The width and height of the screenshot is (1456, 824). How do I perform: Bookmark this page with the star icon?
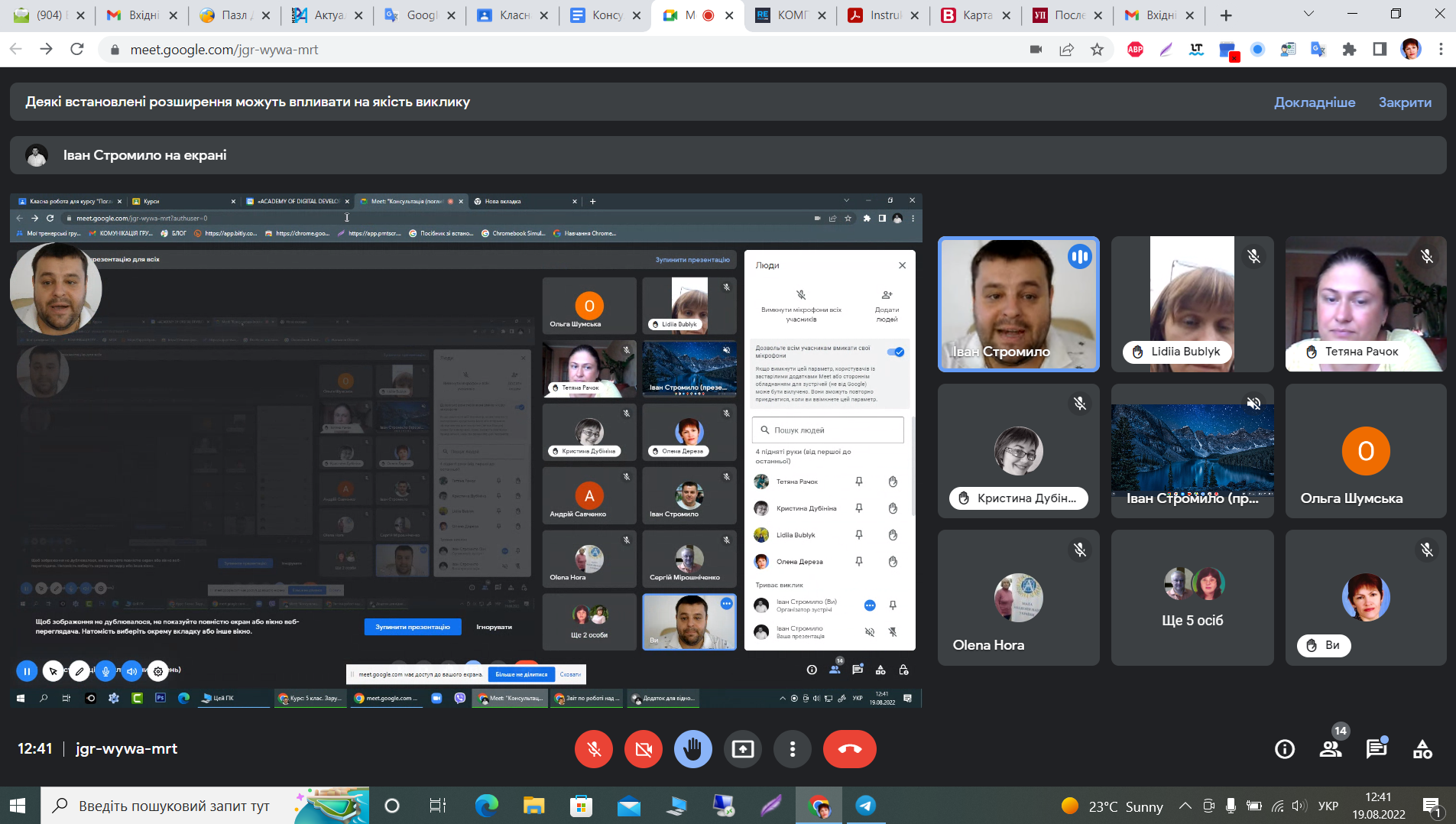tap(1097, 50)
